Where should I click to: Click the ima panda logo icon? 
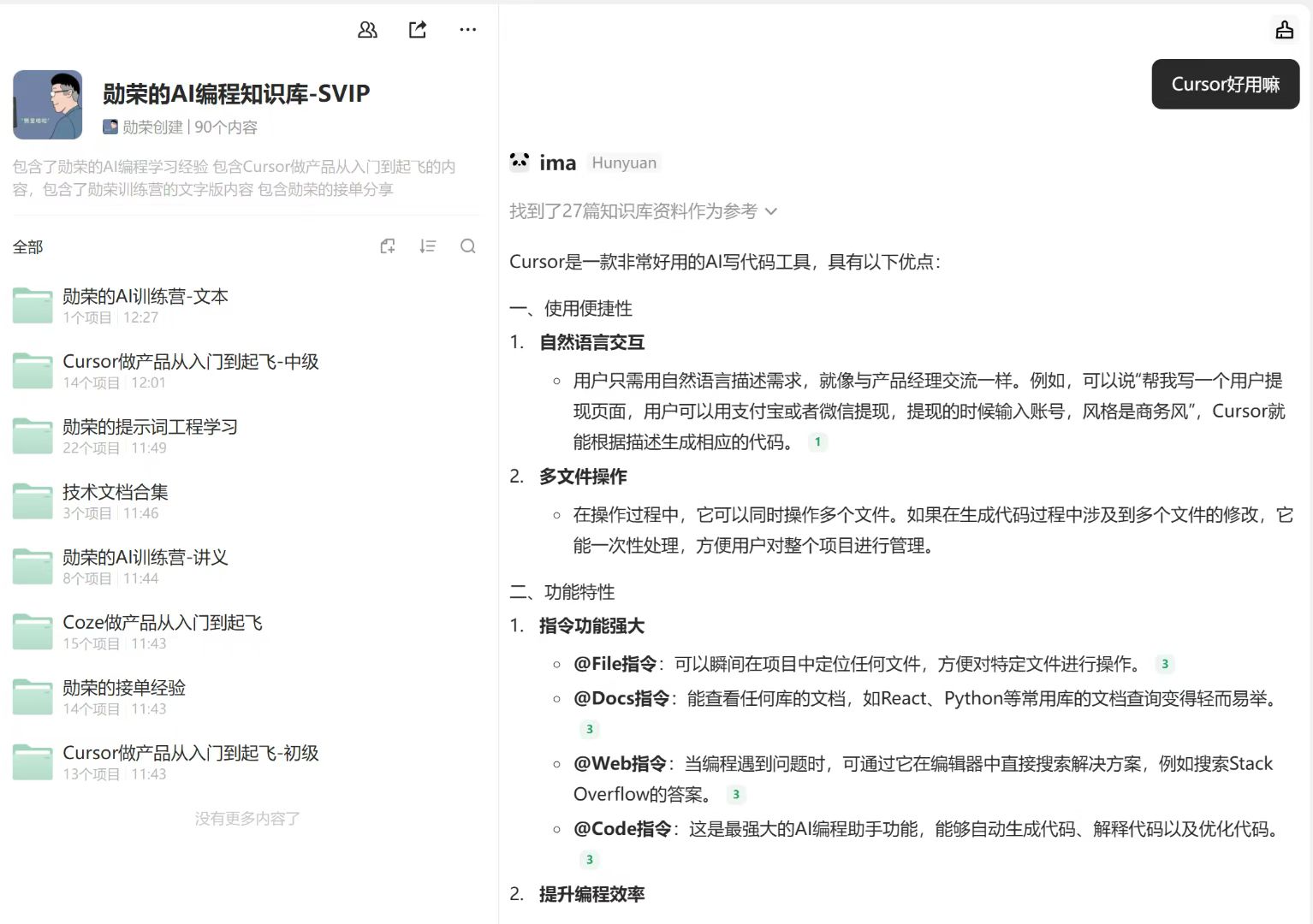tap(520, 162)
